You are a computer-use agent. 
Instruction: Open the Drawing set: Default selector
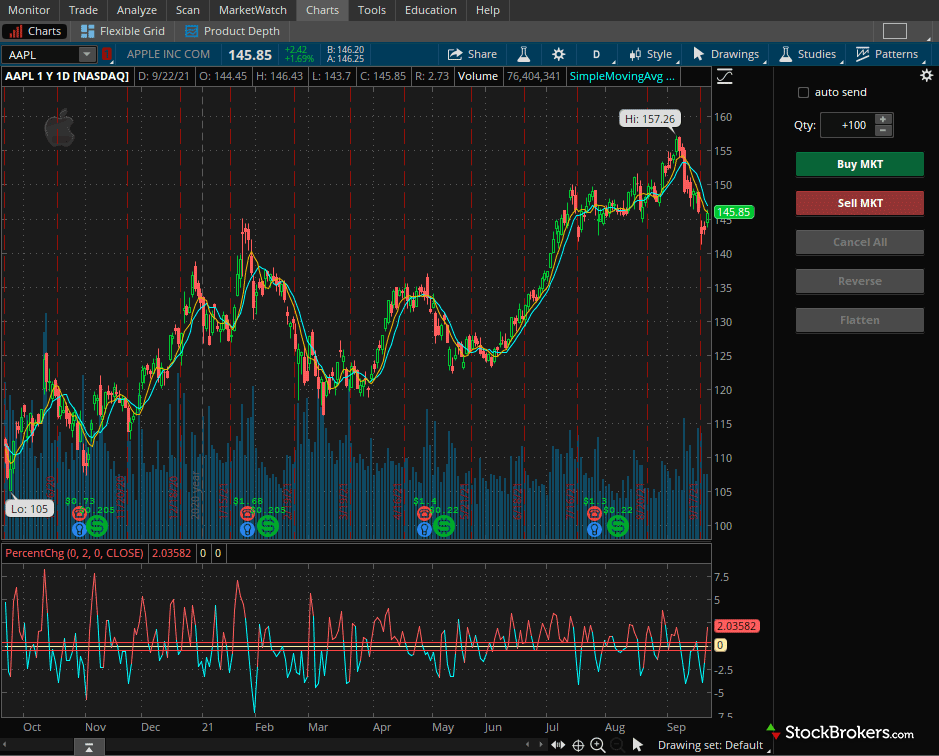click(710, 745)
